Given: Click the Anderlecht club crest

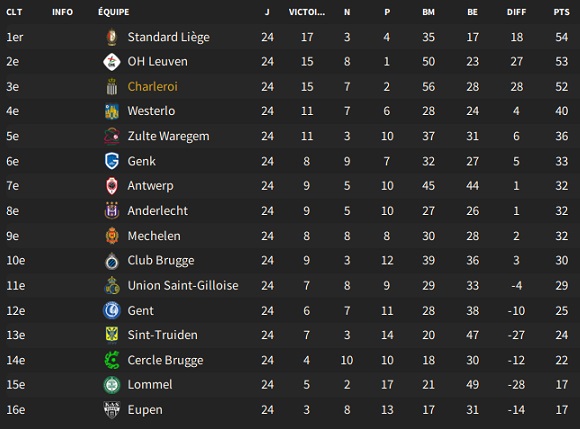Looking at the screenshot, I should pos(112,211).
